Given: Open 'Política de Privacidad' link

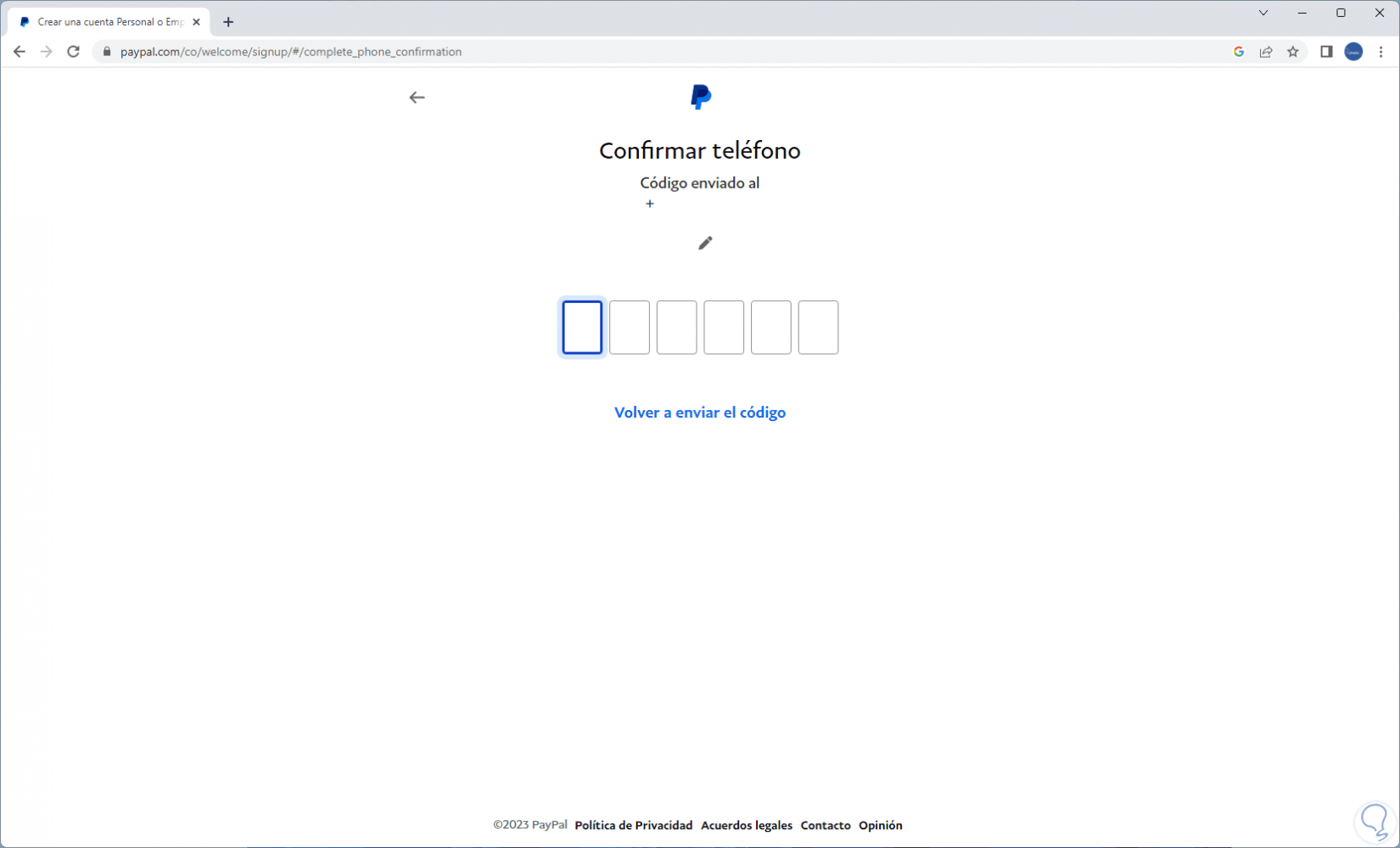Looking at the screenshot, I should (634, 825).
